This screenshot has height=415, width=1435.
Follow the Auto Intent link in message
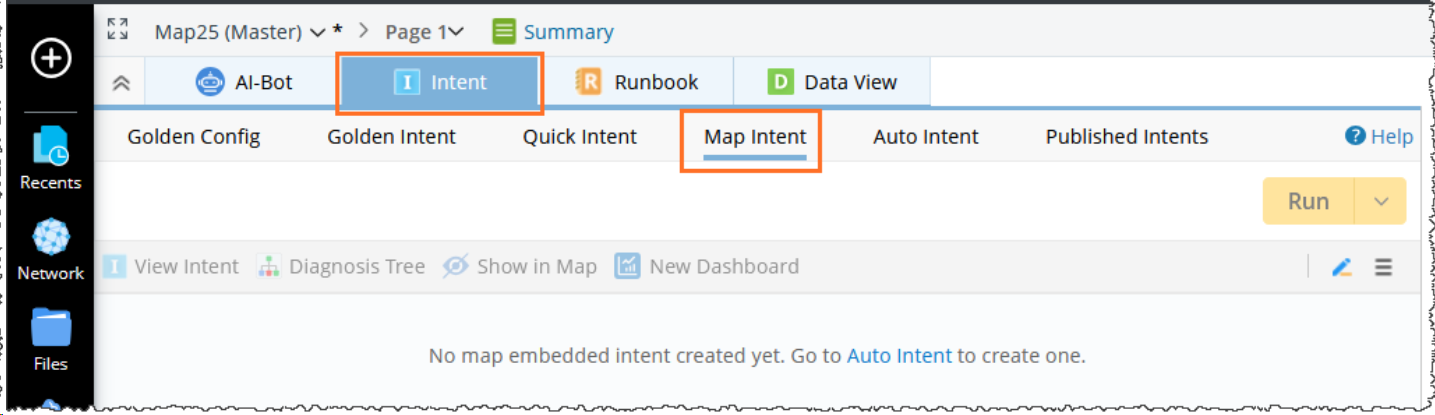coord(899,355)
